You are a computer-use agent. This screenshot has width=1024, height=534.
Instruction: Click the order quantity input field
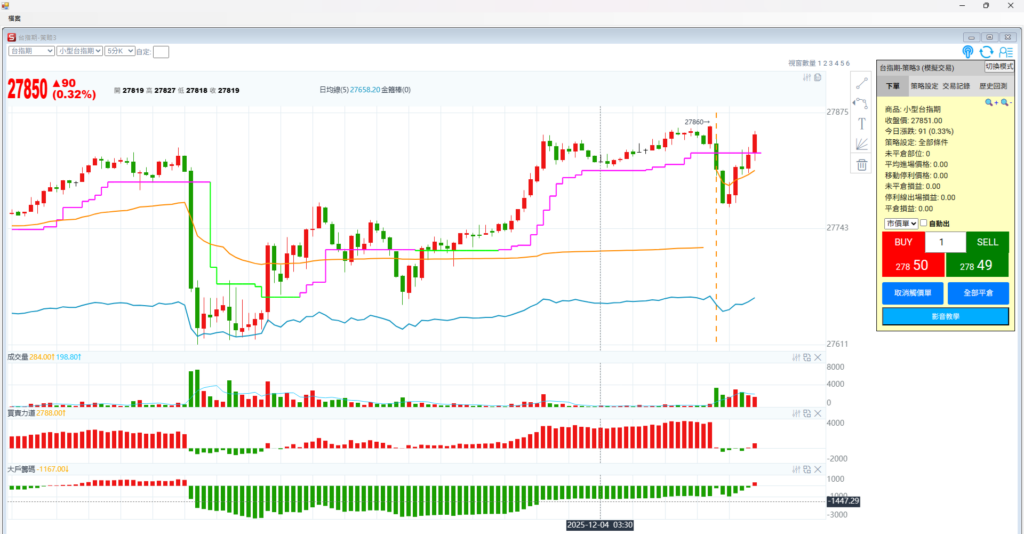click(945, 242)
